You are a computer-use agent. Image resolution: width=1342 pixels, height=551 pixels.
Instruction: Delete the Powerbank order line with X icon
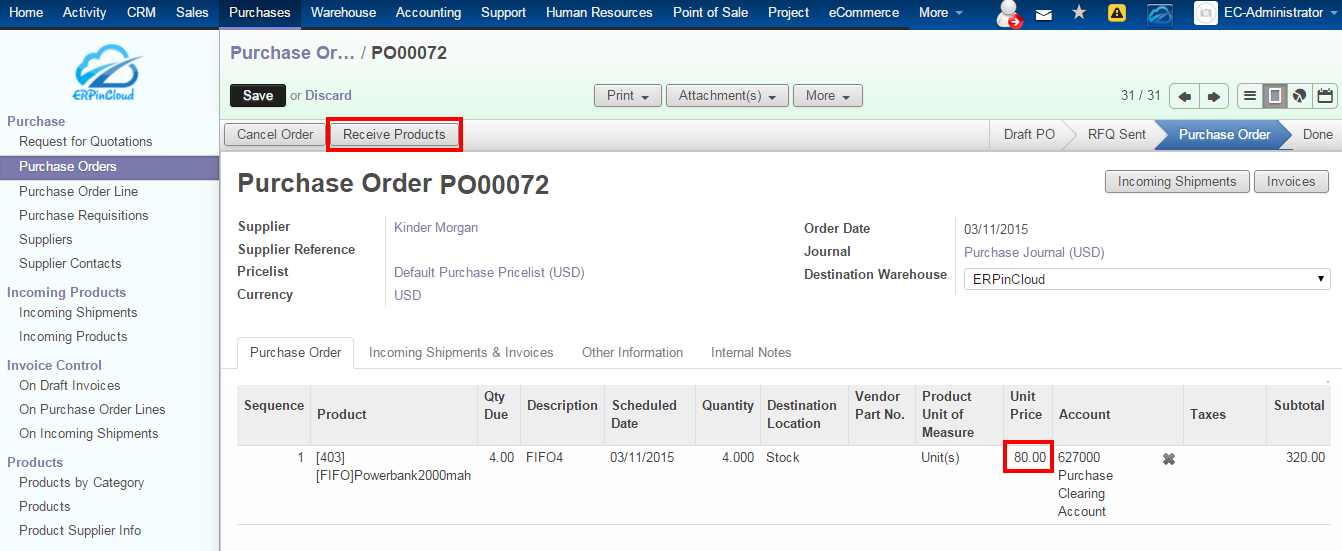tap(1168, 459)
